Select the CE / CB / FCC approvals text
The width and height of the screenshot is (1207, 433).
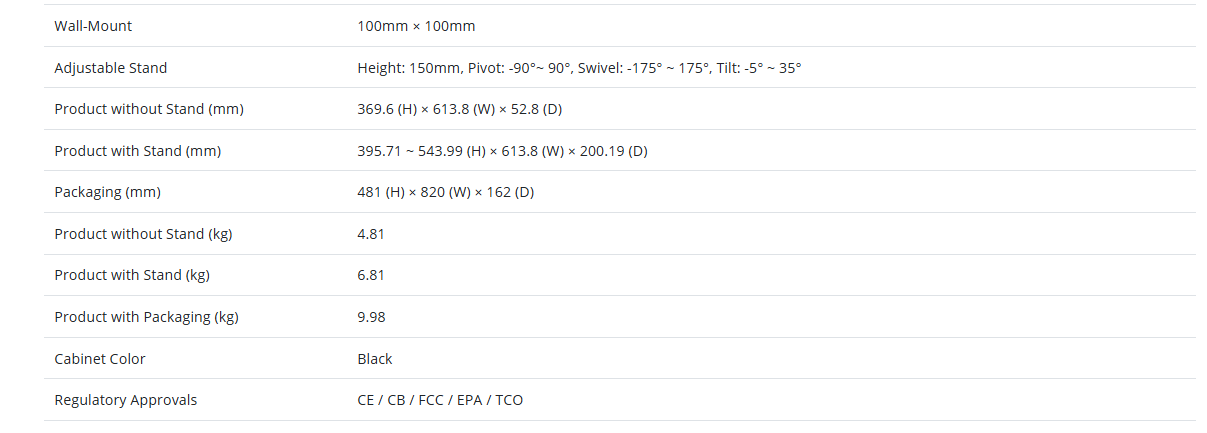(440, 400)
